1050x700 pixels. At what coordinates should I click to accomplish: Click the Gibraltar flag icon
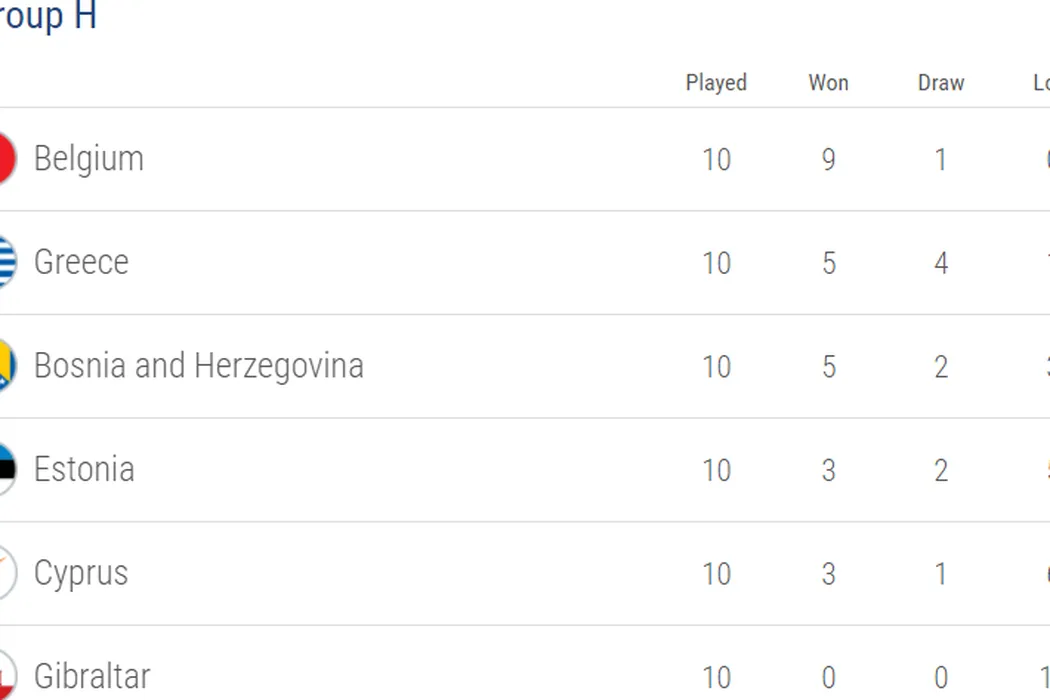tap(6, 676)
